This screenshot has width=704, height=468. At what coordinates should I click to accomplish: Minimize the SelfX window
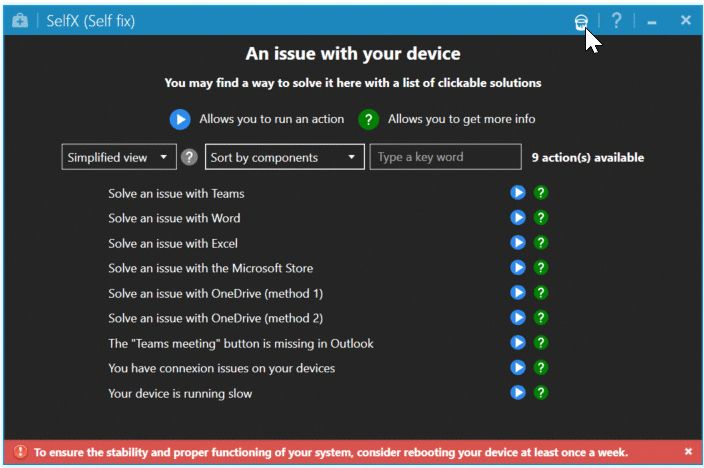click(652, 22)
